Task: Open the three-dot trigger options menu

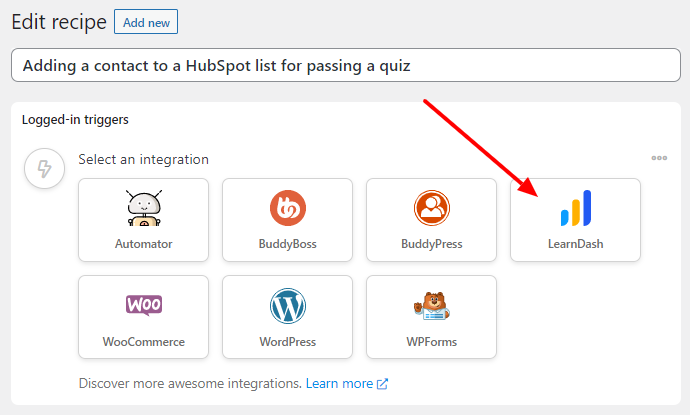Action: click(659, 158)
